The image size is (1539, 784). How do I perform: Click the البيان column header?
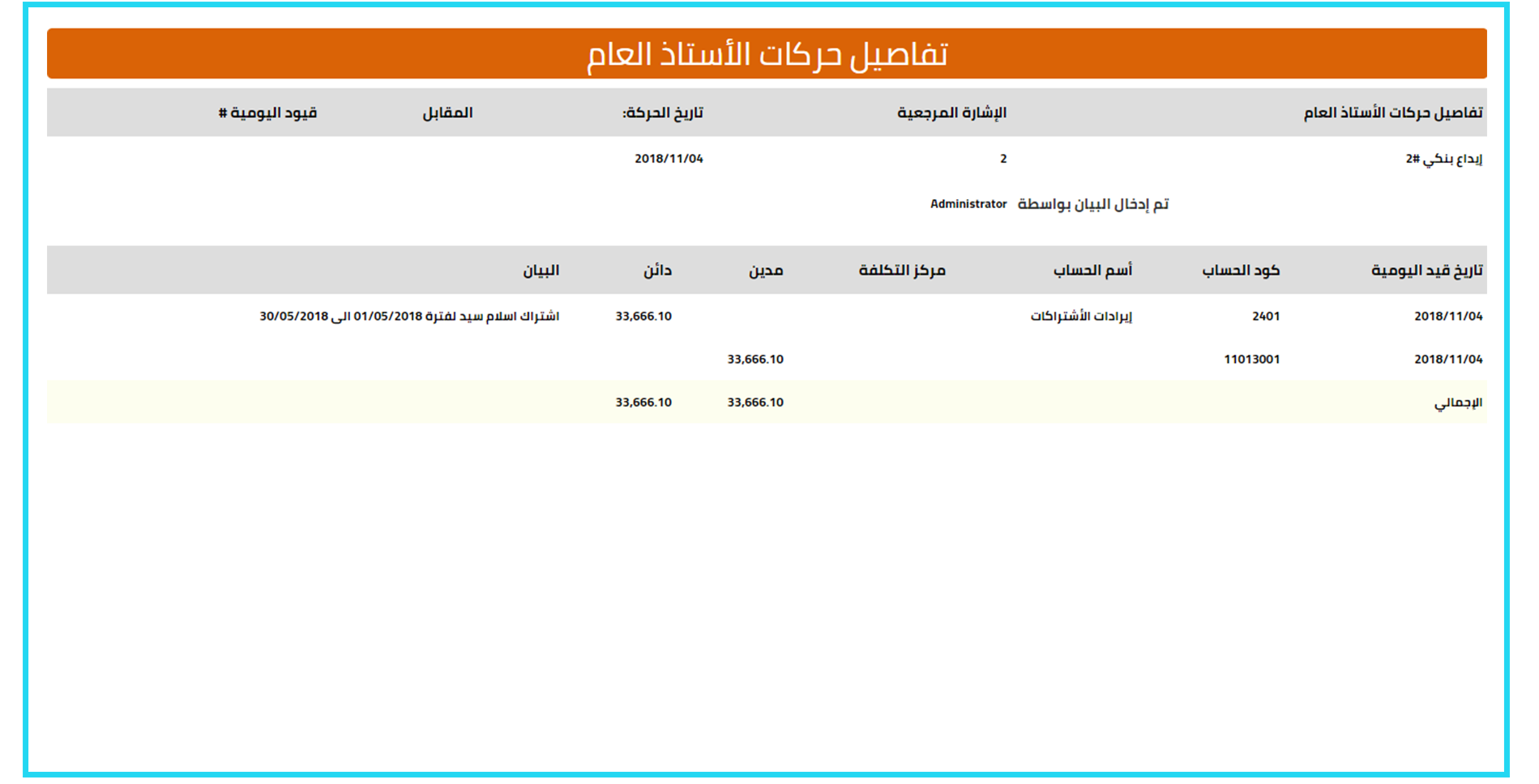(x=541, y=270)
